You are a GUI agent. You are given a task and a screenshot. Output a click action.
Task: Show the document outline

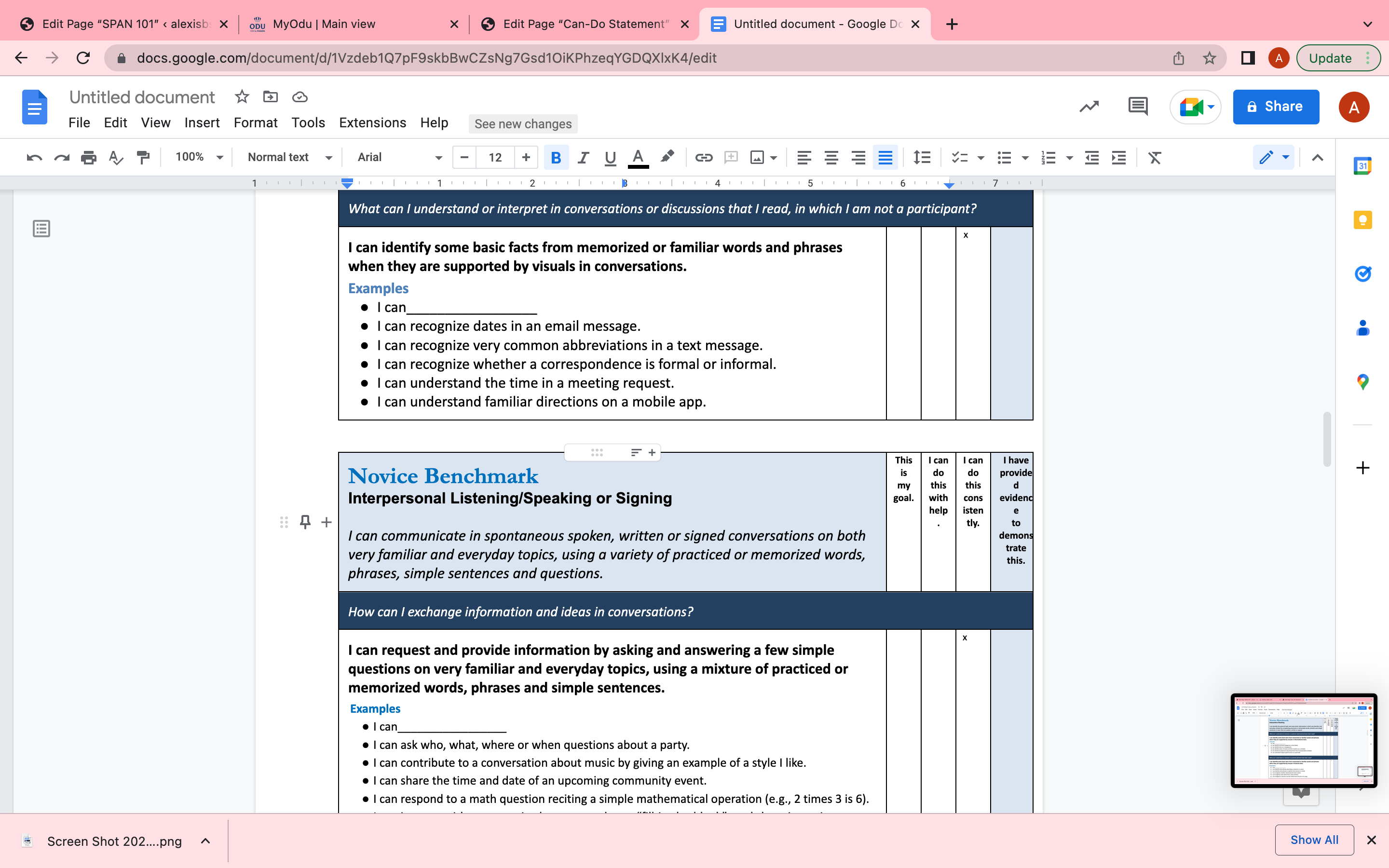pyautogui.click(x=41, y=229)
